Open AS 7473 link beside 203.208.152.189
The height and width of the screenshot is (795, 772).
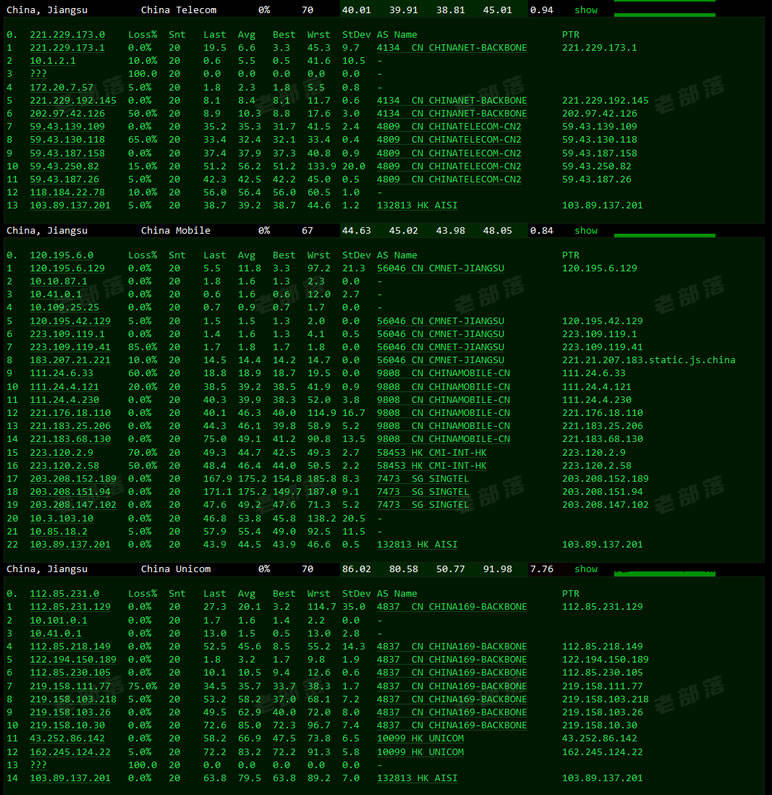click(388, 479)
